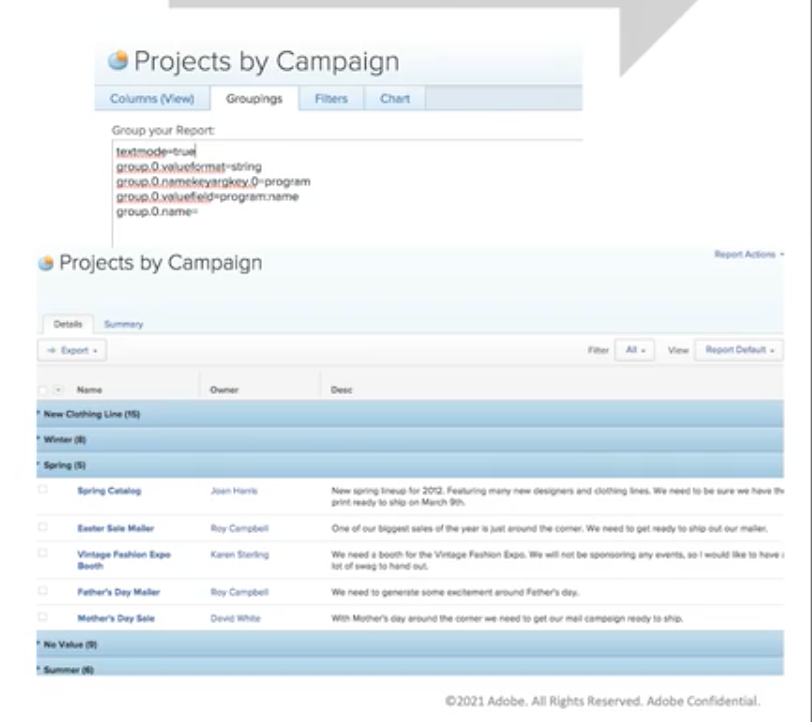Open the Report Actions dropdown
The height and width of the screenshot is (722, 812).
point(748,255)
